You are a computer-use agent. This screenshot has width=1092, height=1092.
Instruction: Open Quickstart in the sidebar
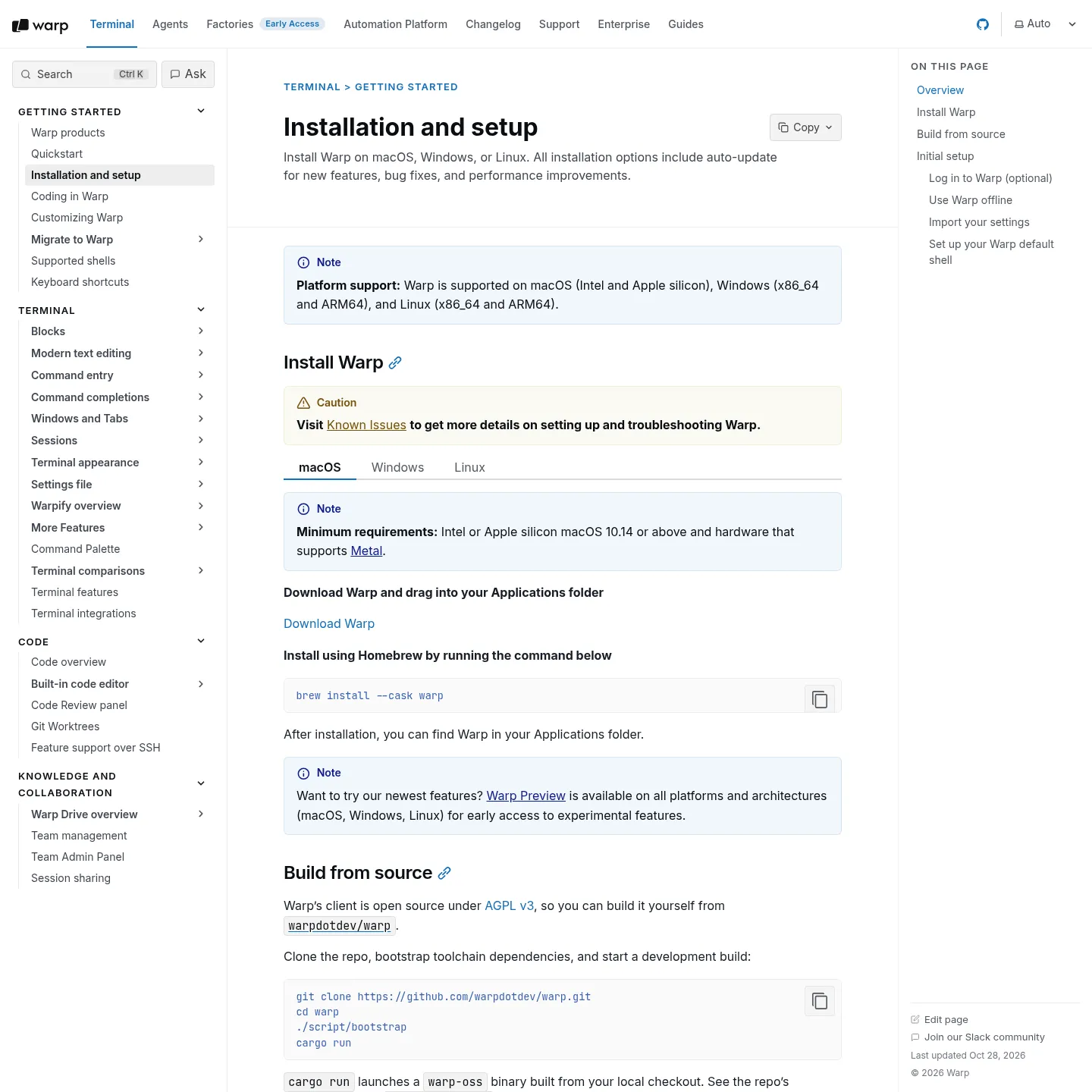(x=57, y=154)
